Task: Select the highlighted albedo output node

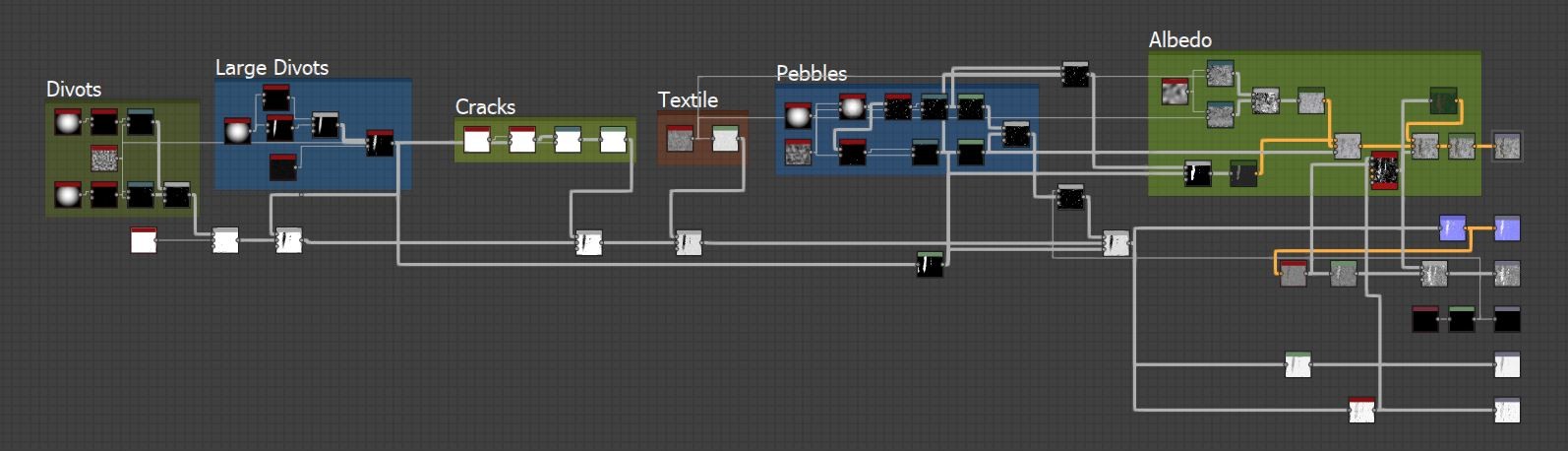Action: pos(1507,146)
